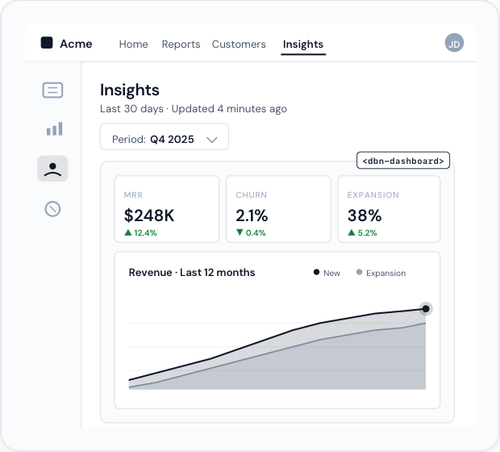Select the person profile sidebar icon

tap(53, 169)
